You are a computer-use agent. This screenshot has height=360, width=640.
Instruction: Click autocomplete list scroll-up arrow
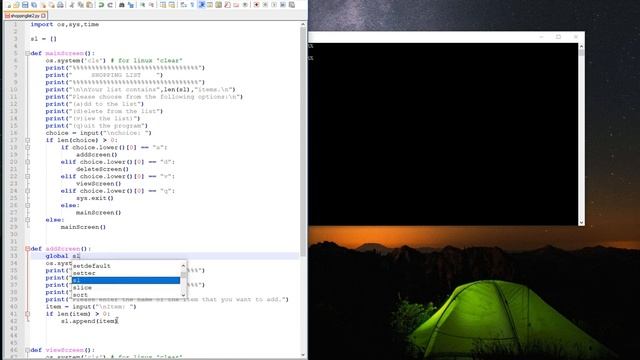pos(183,266)
